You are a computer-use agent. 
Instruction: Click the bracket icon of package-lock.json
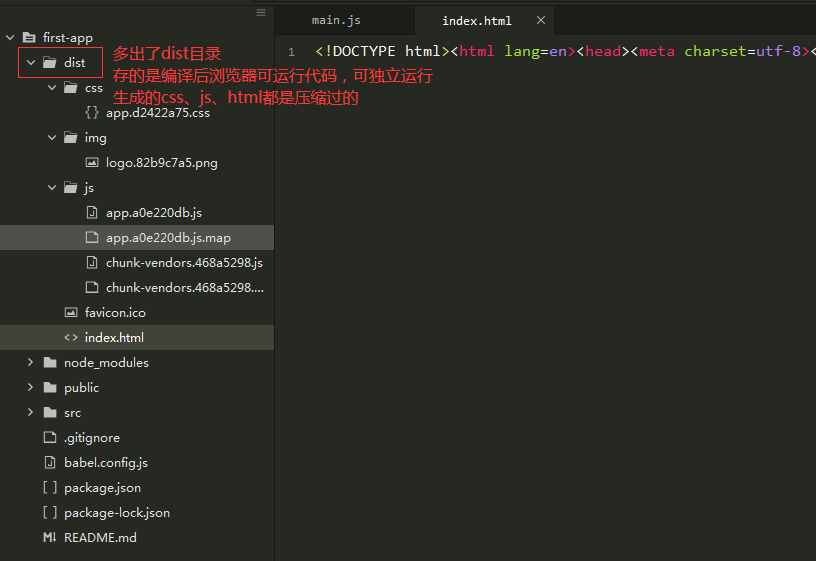click(x=50, y=512)
